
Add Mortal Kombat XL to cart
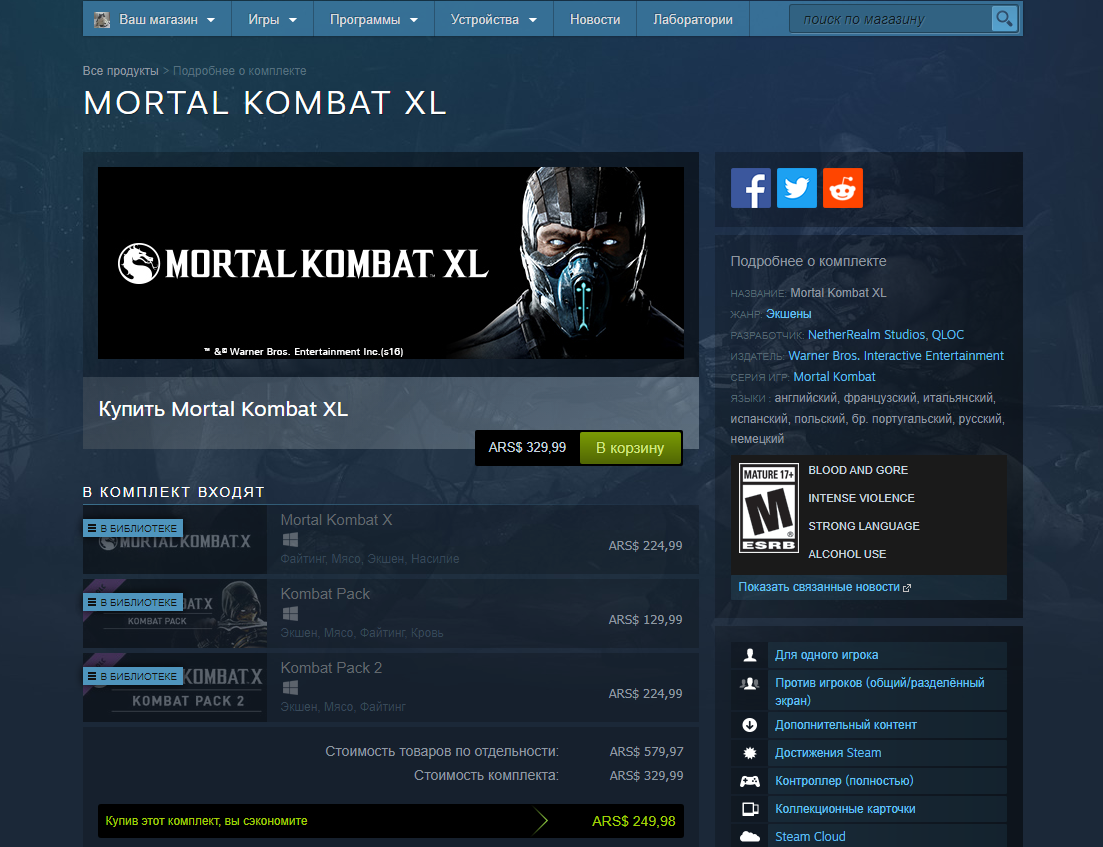tap(630, 448)
